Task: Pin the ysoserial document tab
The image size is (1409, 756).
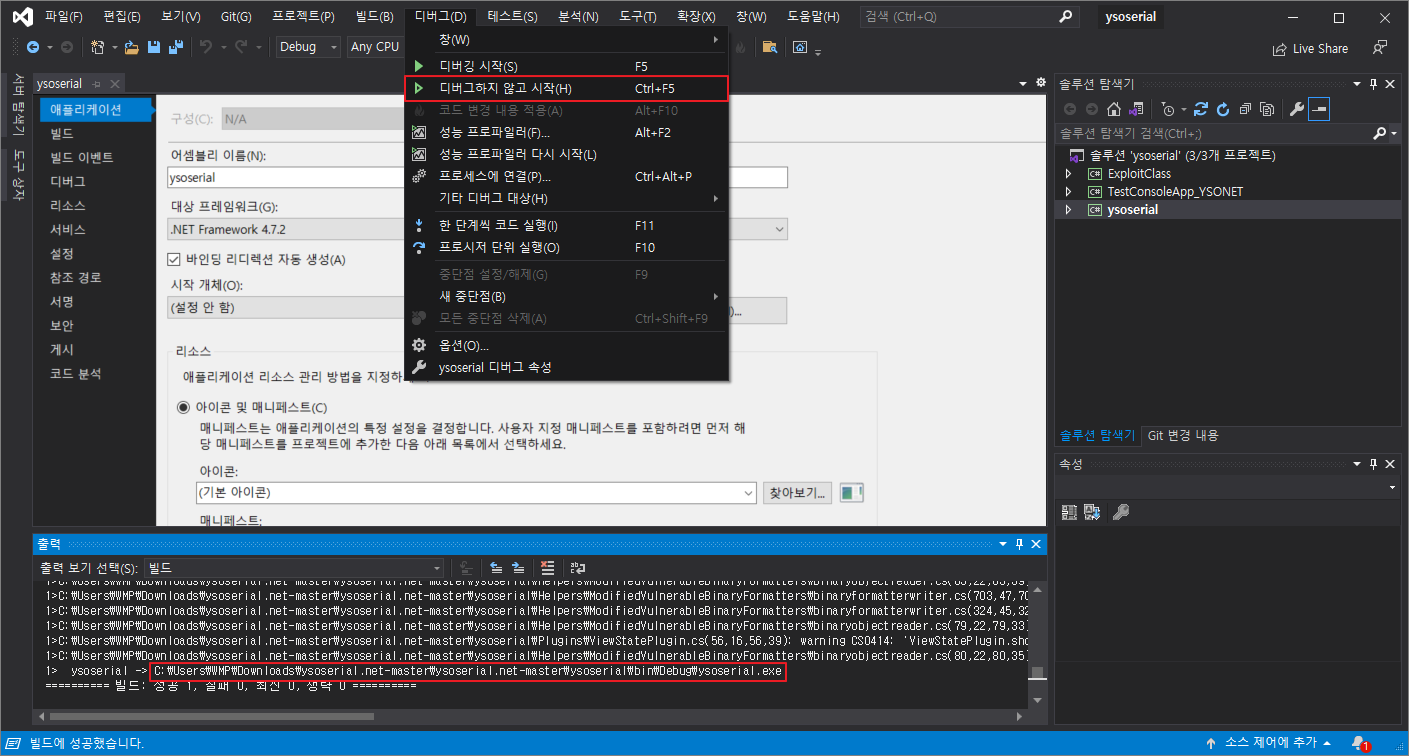Action: [97, 84]
